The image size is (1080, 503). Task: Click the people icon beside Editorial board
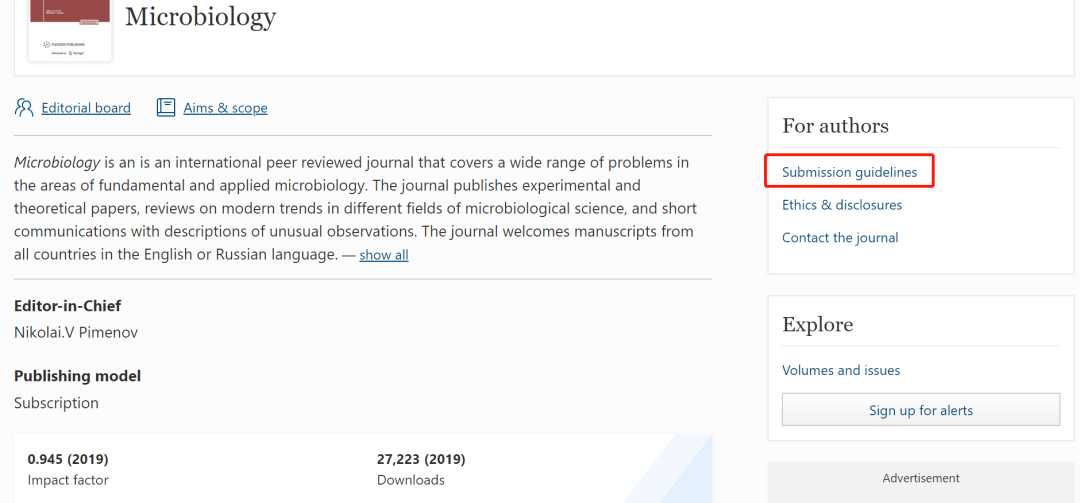(x=23, y=108)
